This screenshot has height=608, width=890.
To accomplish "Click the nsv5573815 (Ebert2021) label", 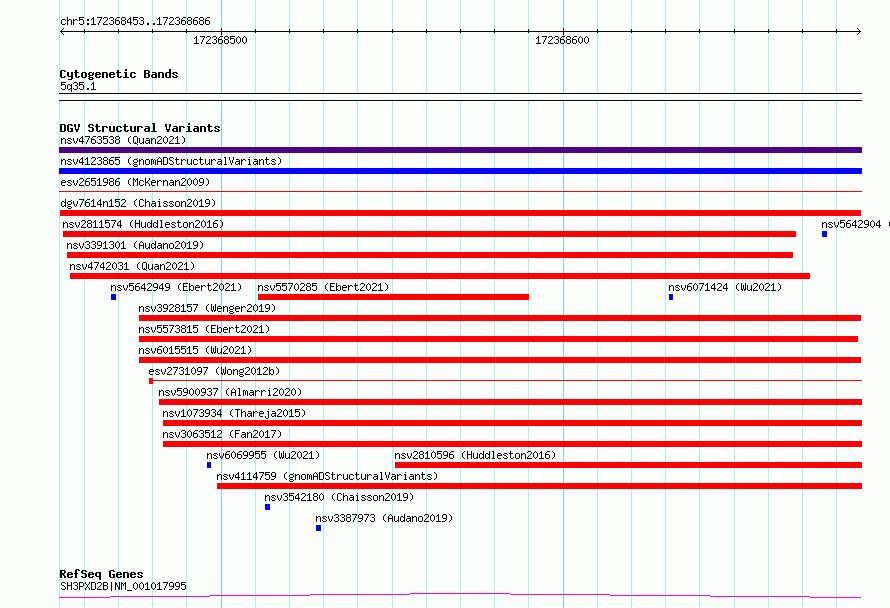I will tap(204, 329).
